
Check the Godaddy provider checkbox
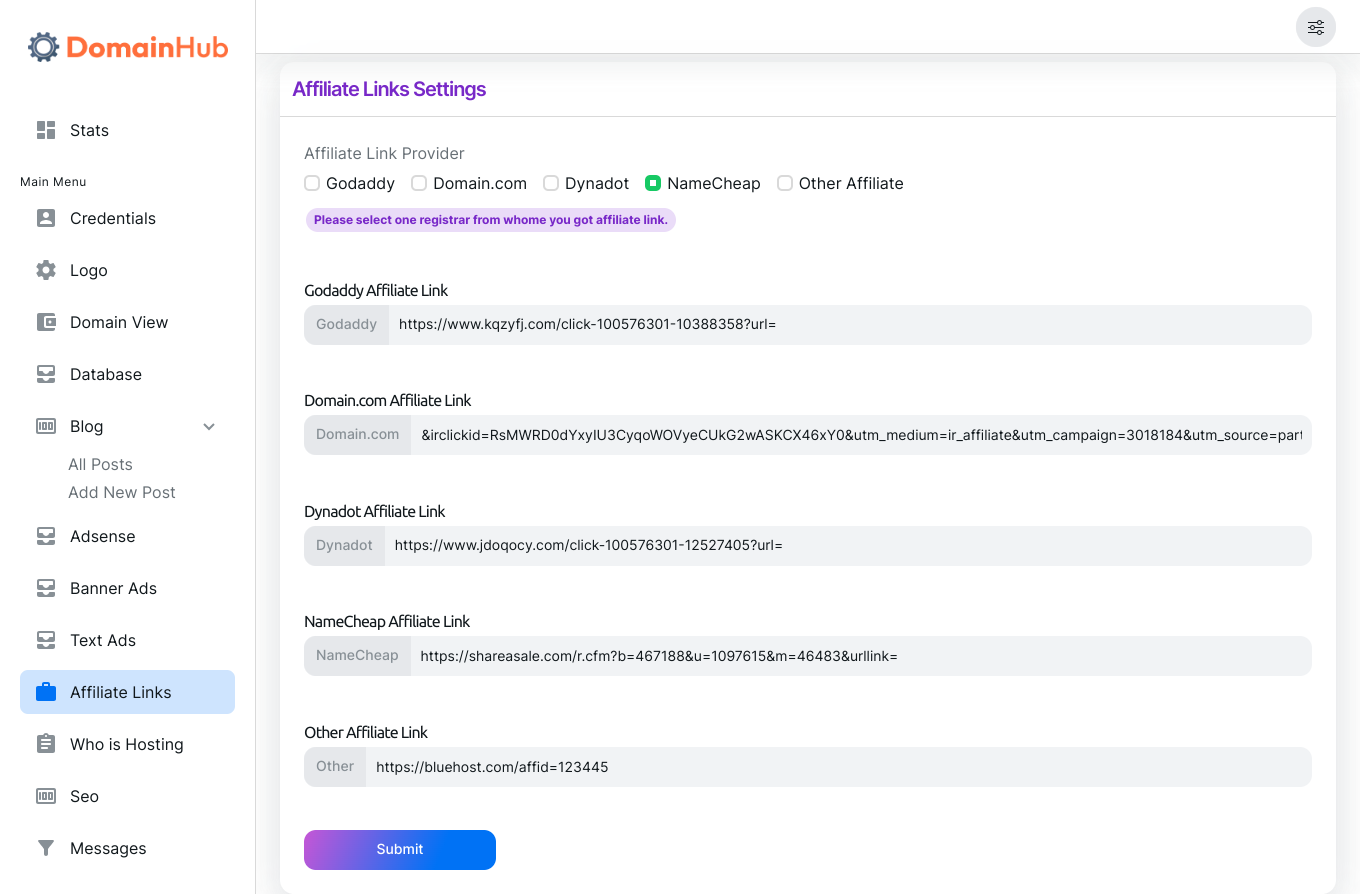(x=312, y=183)
